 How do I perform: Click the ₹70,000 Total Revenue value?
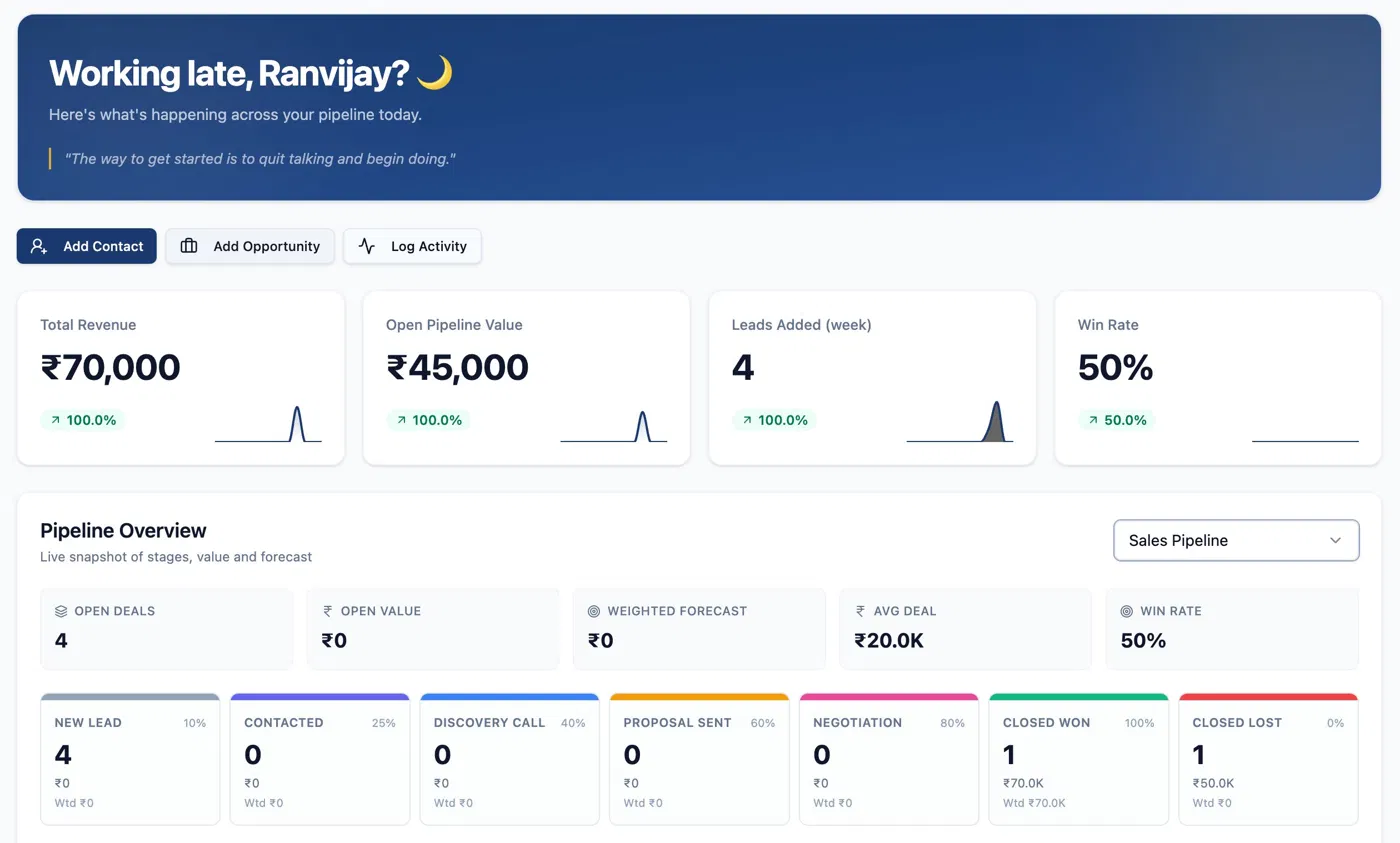tap(111, 368)
